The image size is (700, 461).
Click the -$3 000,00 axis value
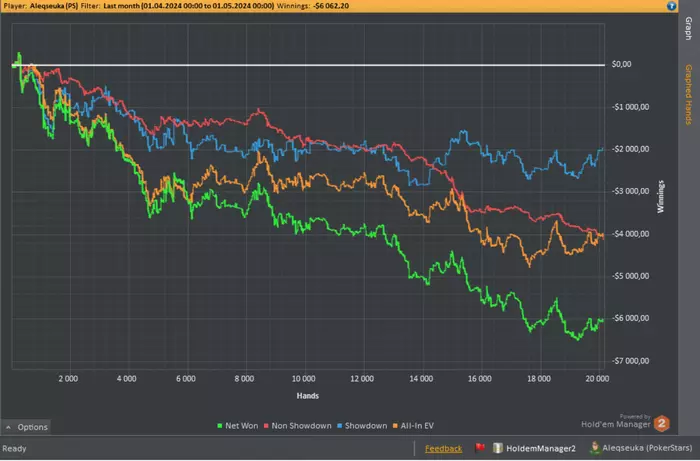point(630,191)
